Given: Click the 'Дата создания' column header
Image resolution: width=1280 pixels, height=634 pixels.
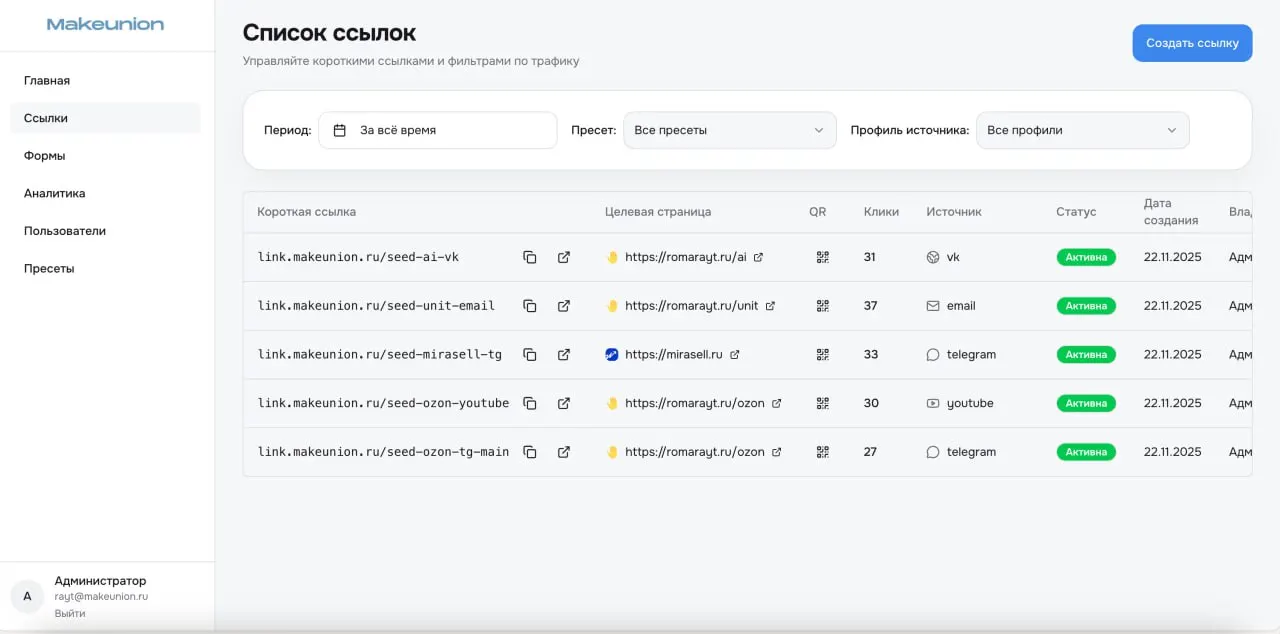Looking at the screenshot, I should click(x=1171, y=212).
